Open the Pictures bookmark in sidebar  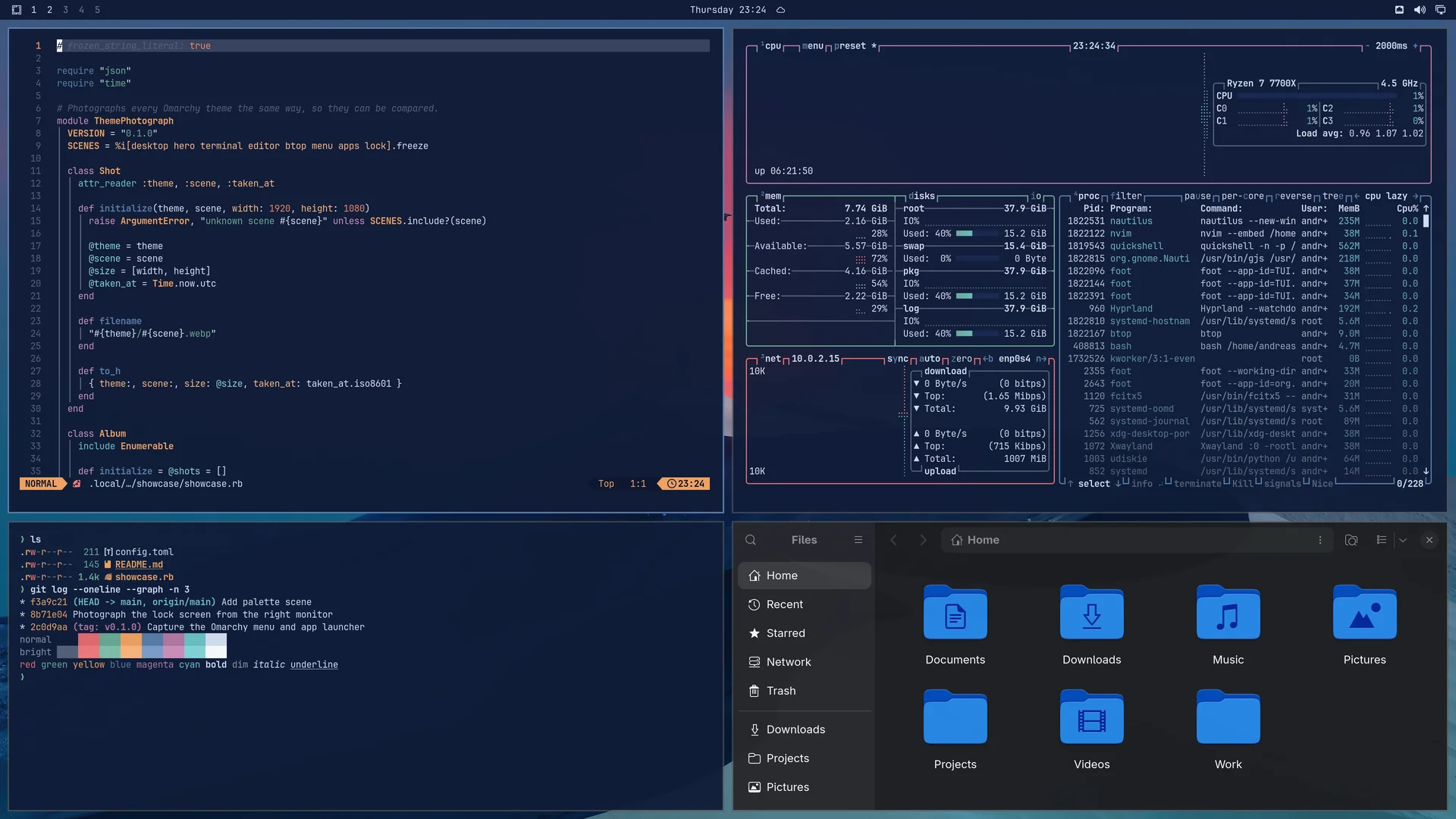pos(805,787)
